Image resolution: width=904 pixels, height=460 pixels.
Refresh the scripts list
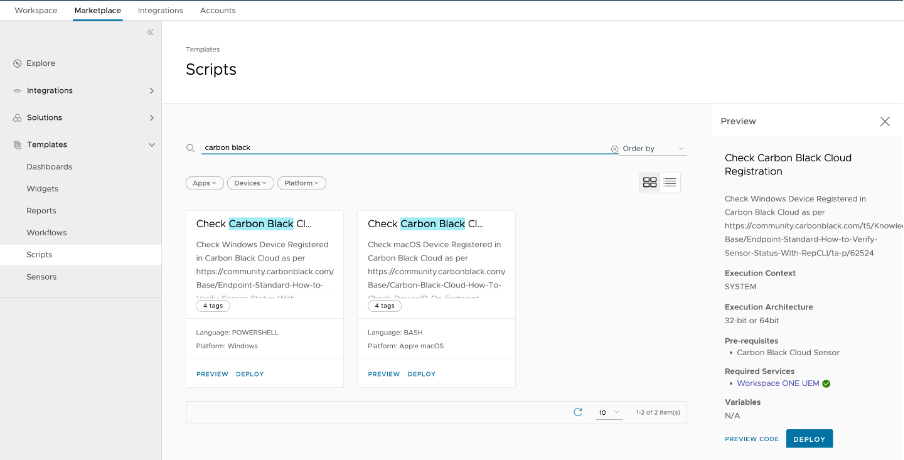(578, 412)
